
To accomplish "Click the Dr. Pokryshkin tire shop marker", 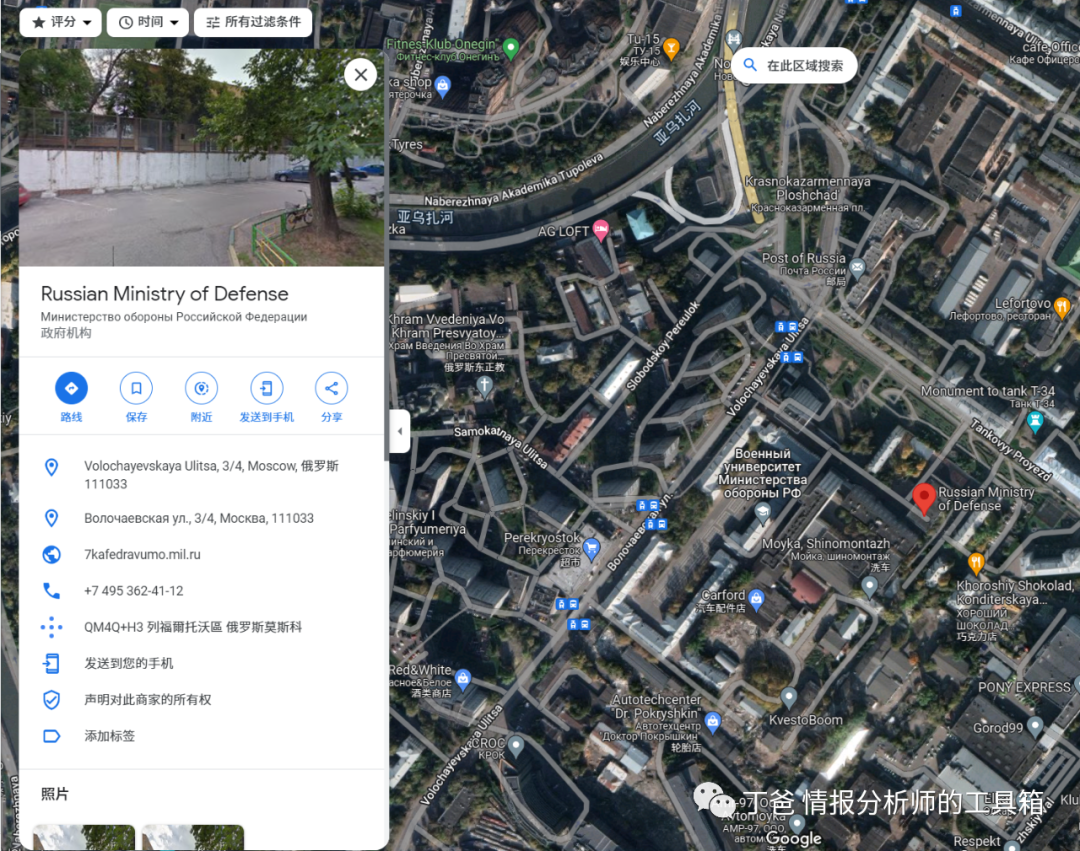I will coord(713,721).
